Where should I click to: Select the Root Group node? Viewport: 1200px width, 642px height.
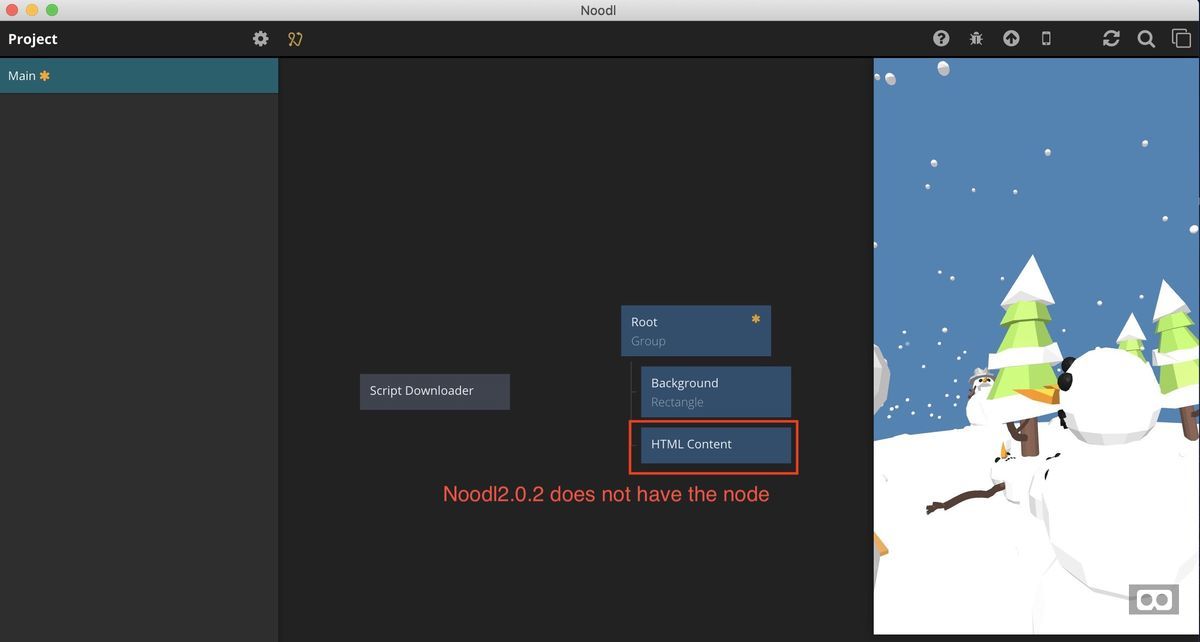tap(696, 331)
